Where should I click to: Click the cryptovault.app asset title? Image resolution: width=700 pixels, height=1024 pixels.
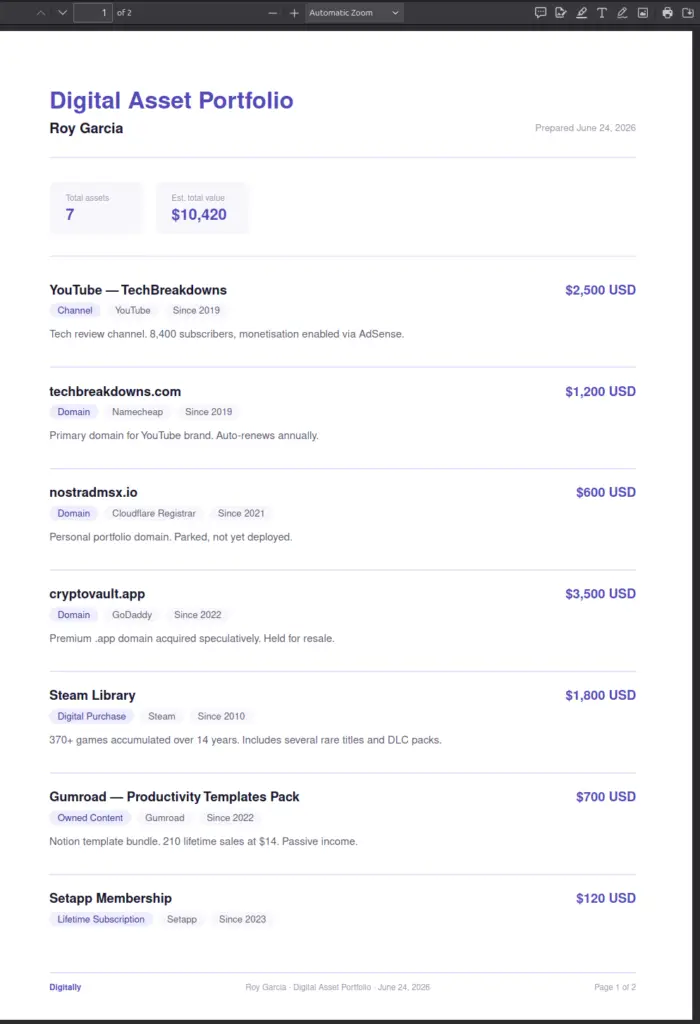click(97, 594)
